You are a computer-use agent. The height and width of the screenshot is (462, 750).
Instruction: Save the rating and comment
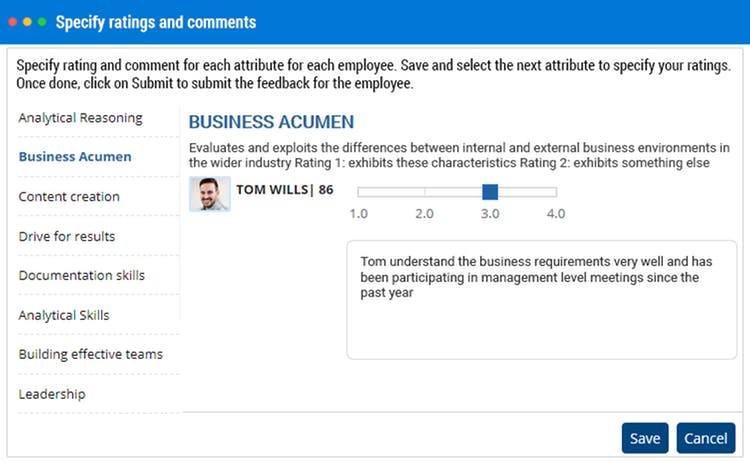[x=645, y=438]
